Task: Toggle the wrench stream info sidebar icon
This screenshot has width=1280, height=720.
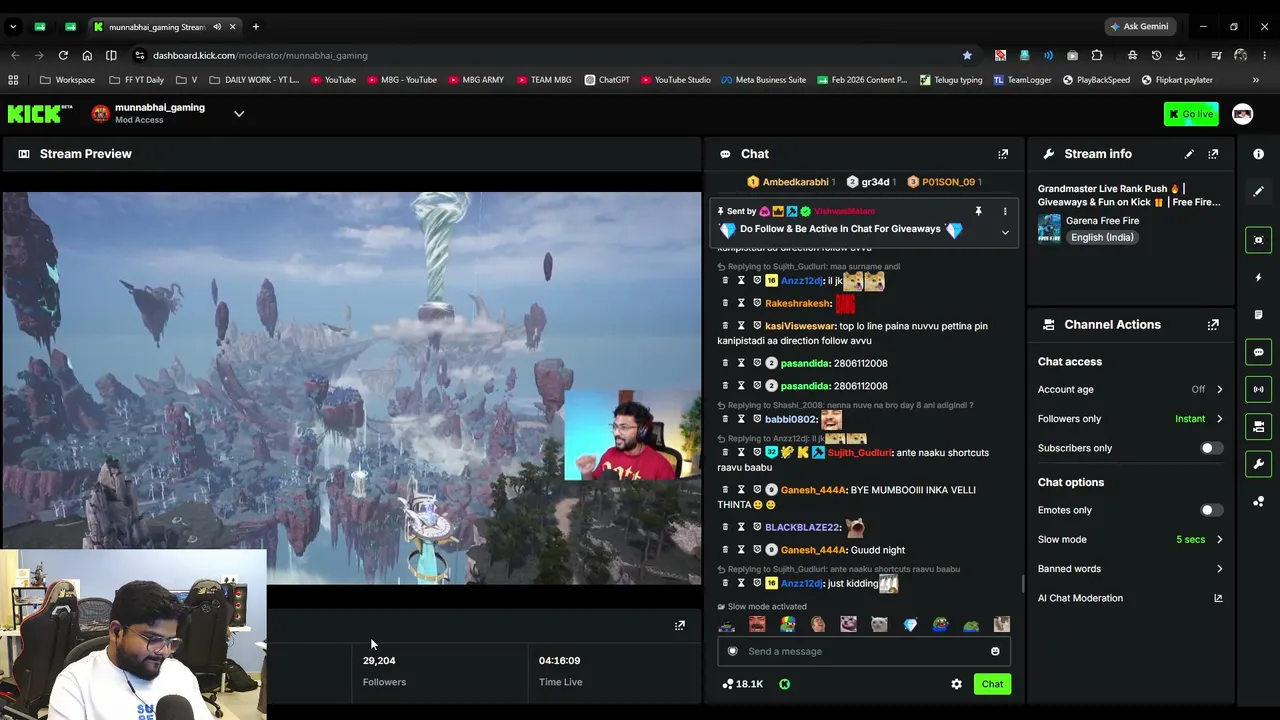Action: point(1259,464)
